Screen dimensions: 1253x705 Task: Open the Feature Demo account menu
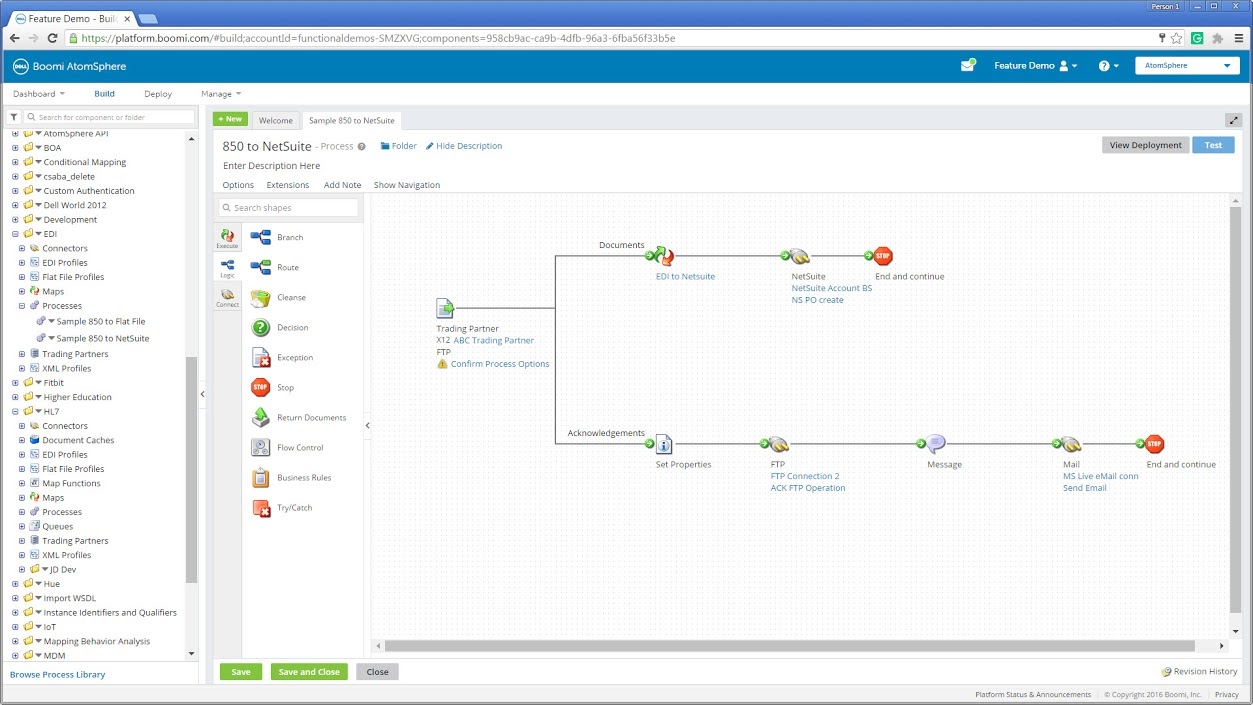(1036, 66)
